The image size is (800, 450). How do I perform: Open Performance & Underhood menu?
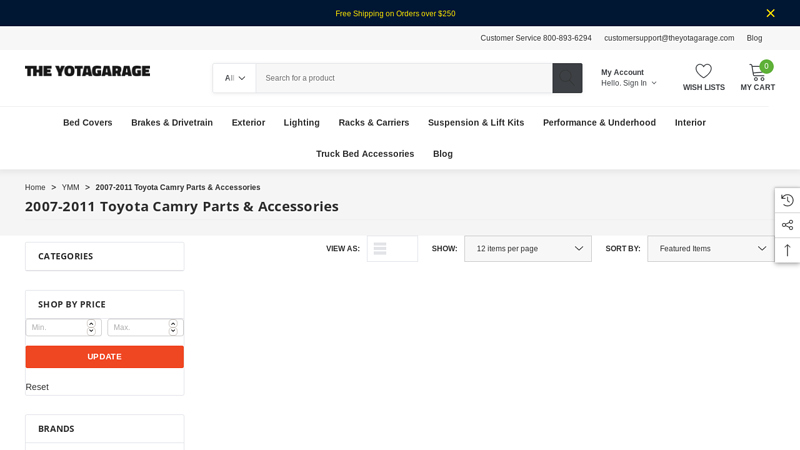[x=599, y=122]
